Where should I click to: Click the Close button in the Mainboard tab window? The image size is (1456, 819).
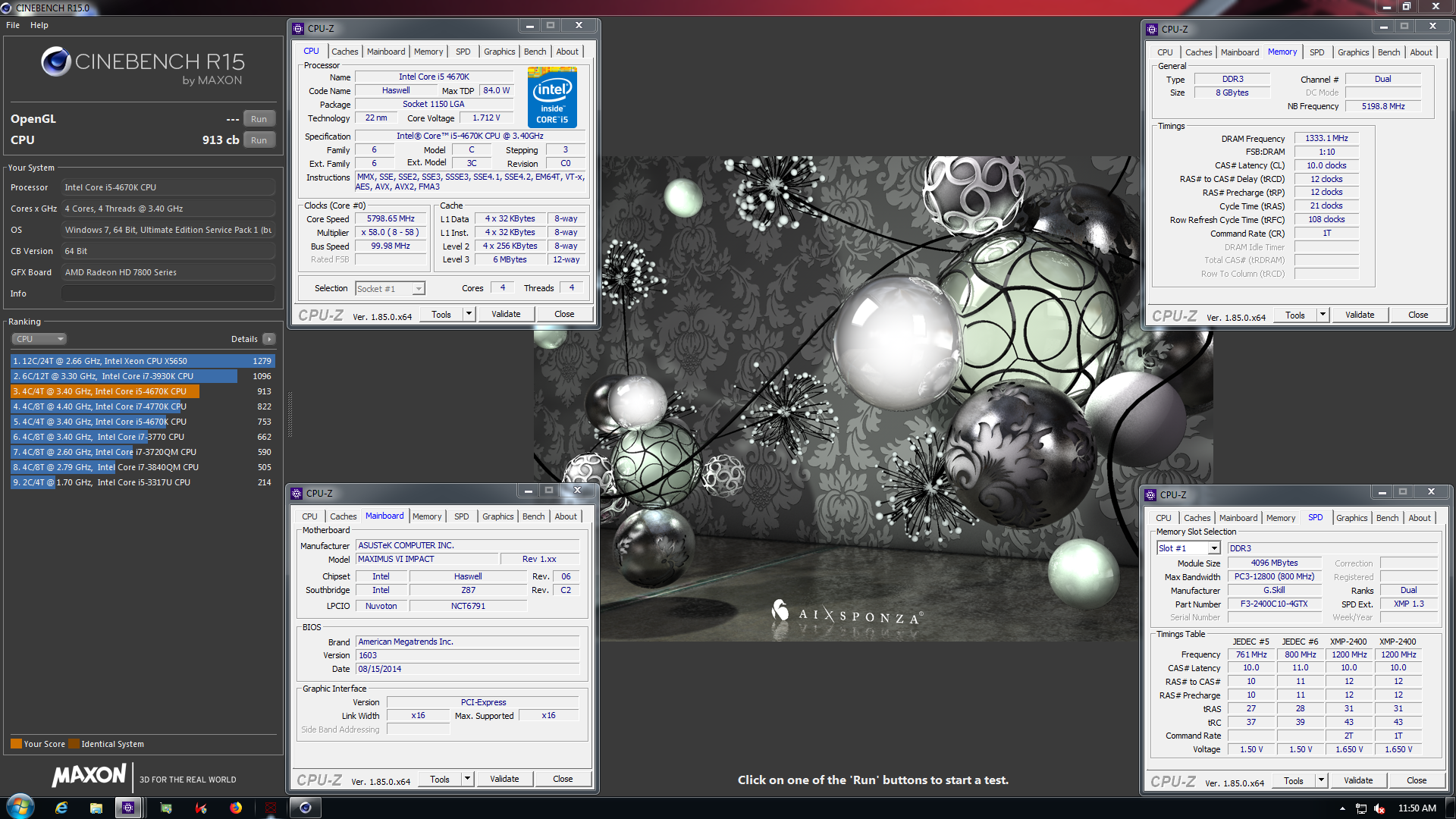click(x=563, y=779)
